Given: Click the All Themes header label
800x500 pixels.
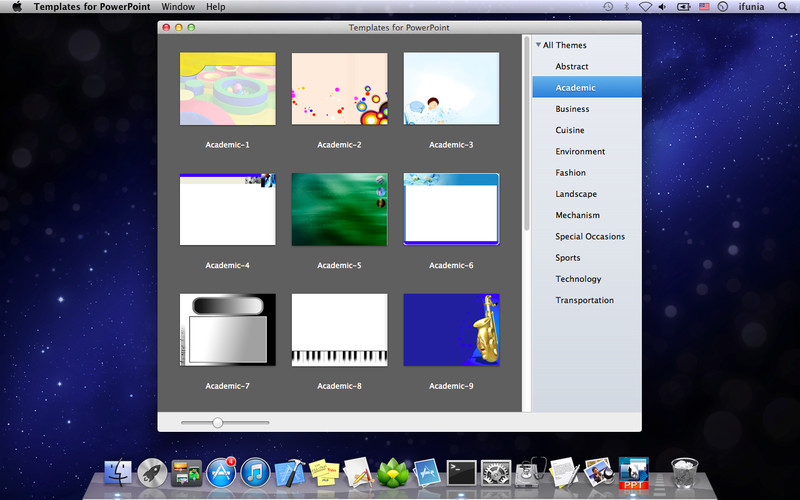Looking at the screenshot, I should (564, 45).
